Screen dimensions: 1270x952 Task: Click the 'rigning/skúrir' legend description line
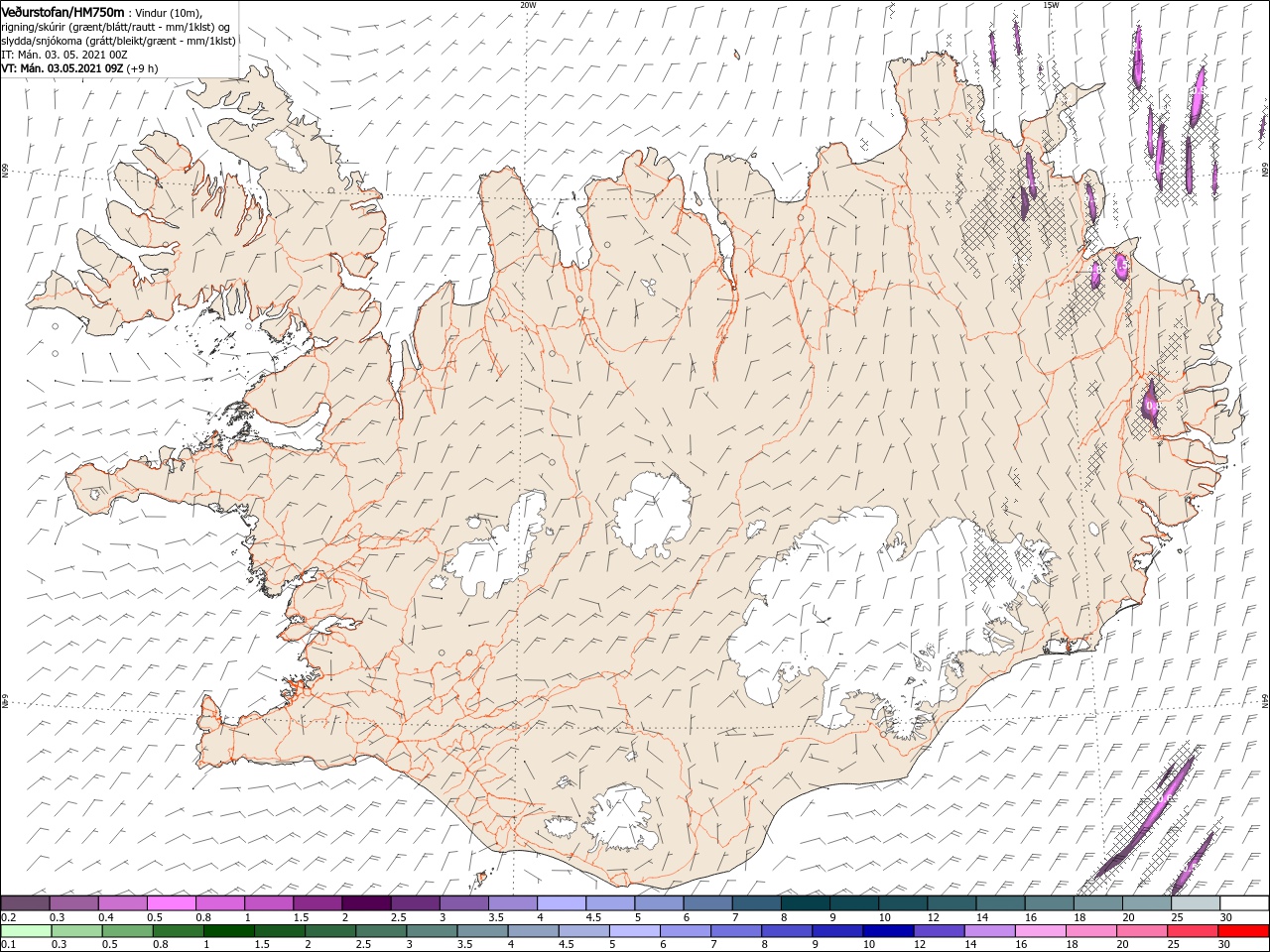pos(116,27)
